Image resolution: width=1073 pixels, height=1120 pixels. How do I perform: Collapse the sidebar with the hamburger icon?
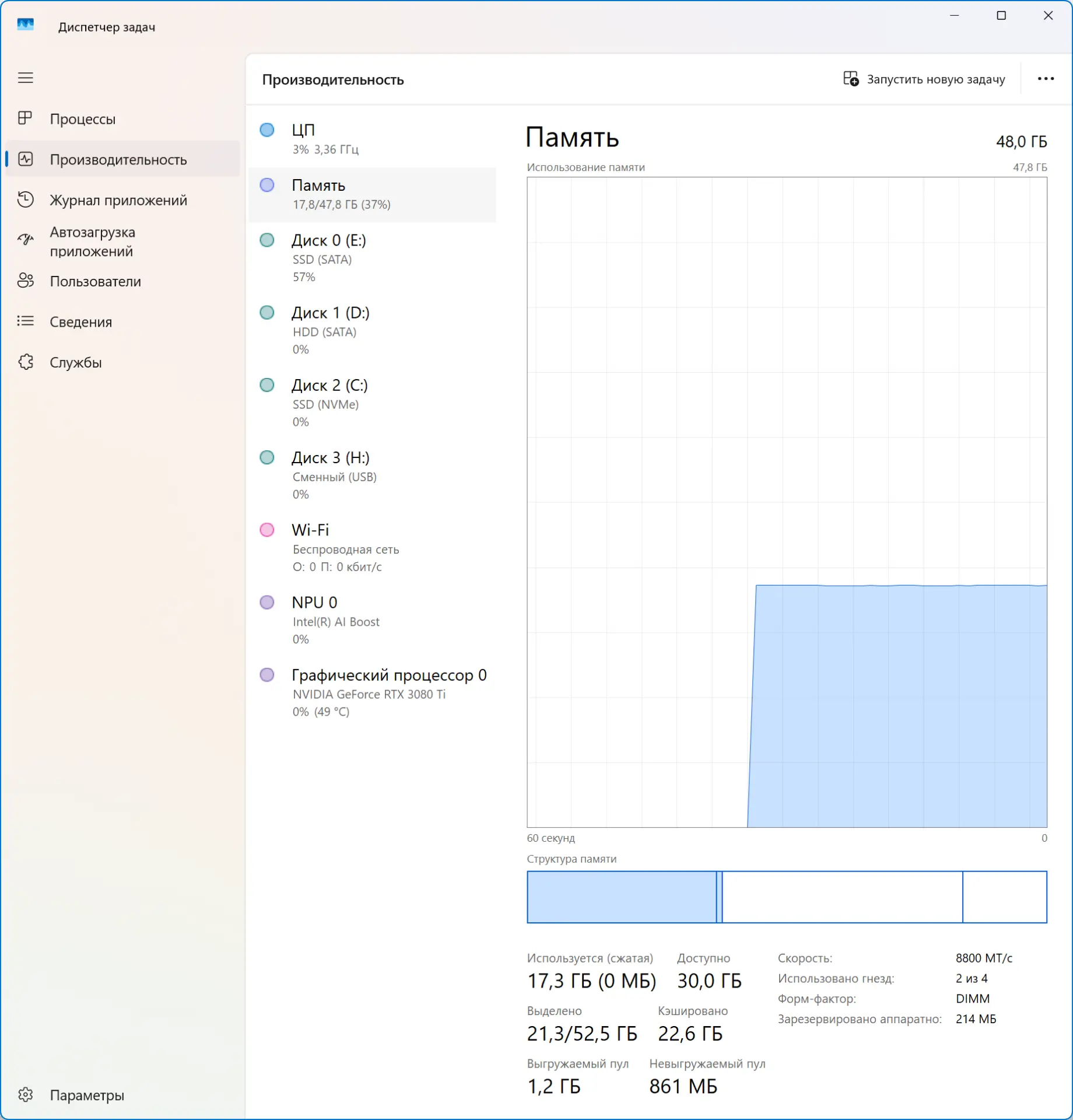tap(26, 78)
